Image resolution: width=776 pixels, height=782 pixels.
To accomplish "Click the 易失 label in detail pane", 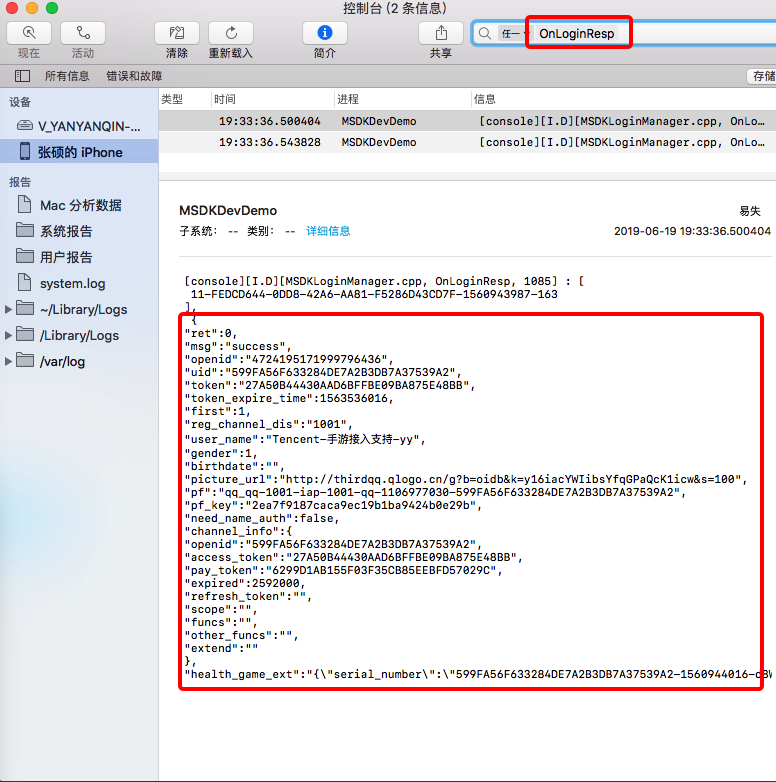I will point(750,211).
